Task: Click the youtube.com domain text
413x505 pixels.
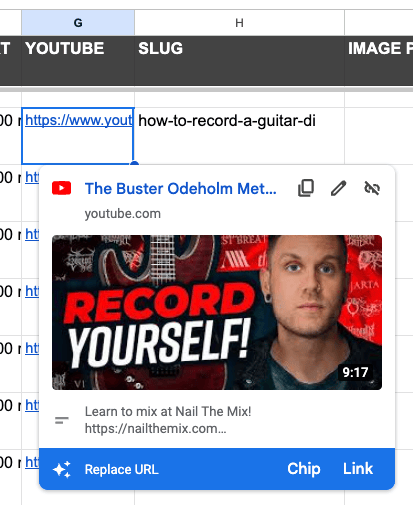Action: [123, 214]
